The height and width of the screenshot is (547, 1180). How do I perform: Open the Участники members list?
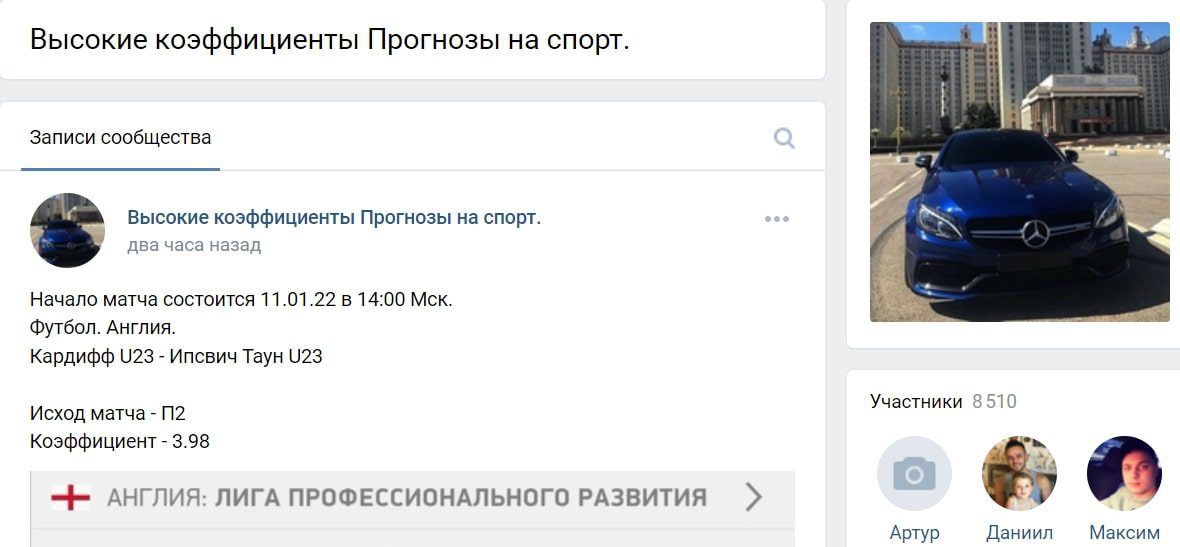(916, 402)
